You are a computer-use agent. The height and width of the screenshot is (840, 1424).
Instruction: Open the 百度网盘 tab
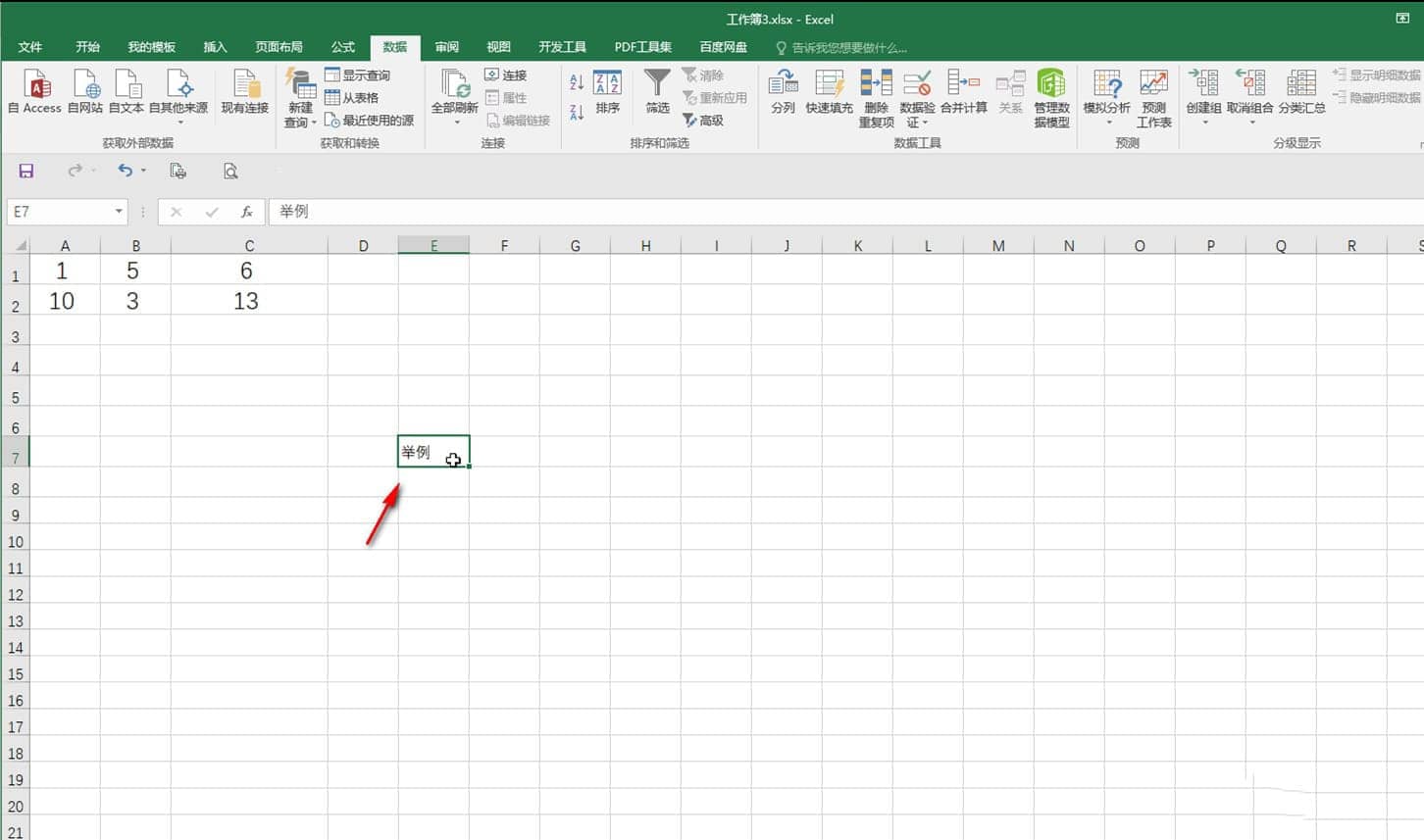(724, 47)
